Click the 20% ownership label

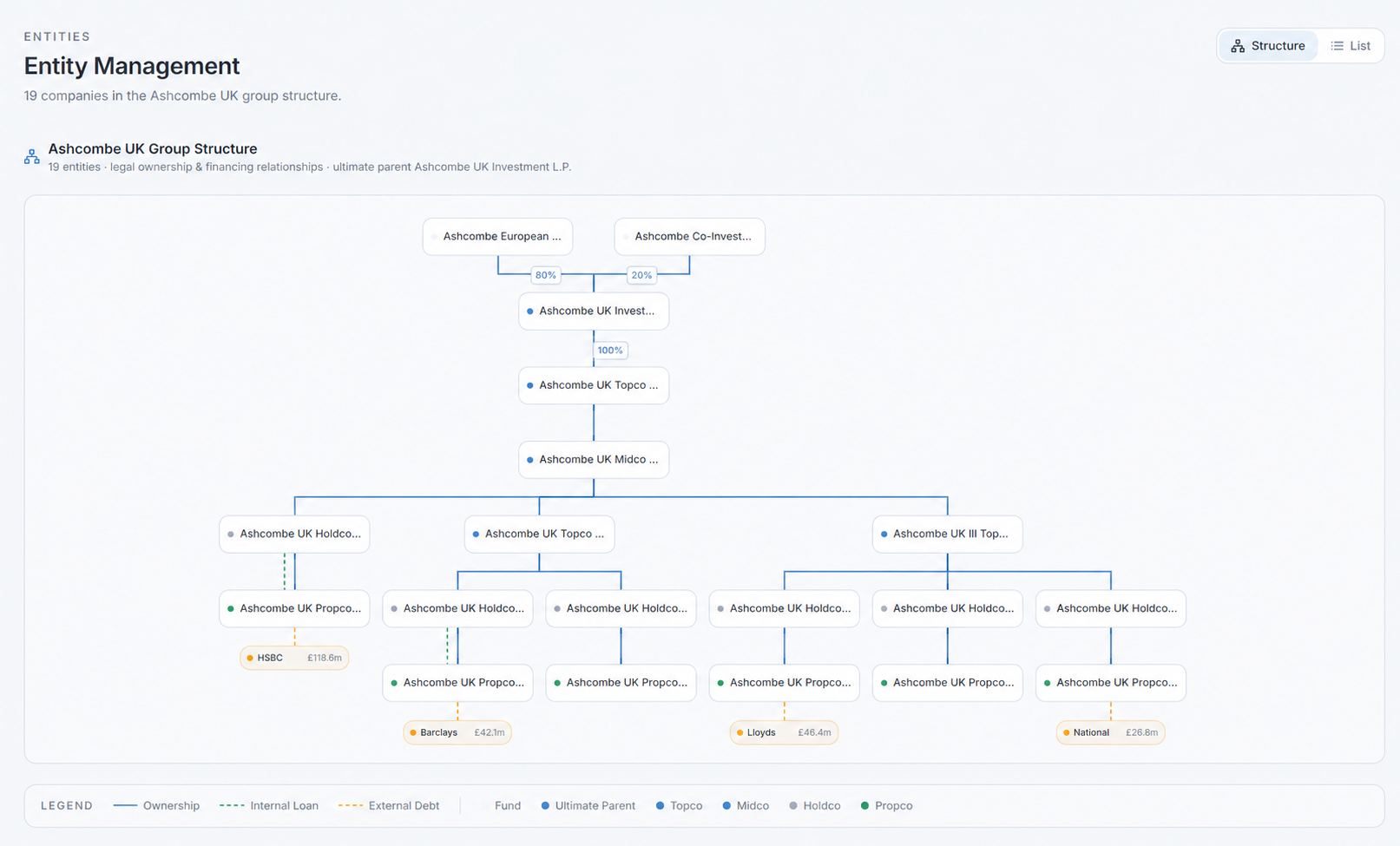[x=641, y=275]
